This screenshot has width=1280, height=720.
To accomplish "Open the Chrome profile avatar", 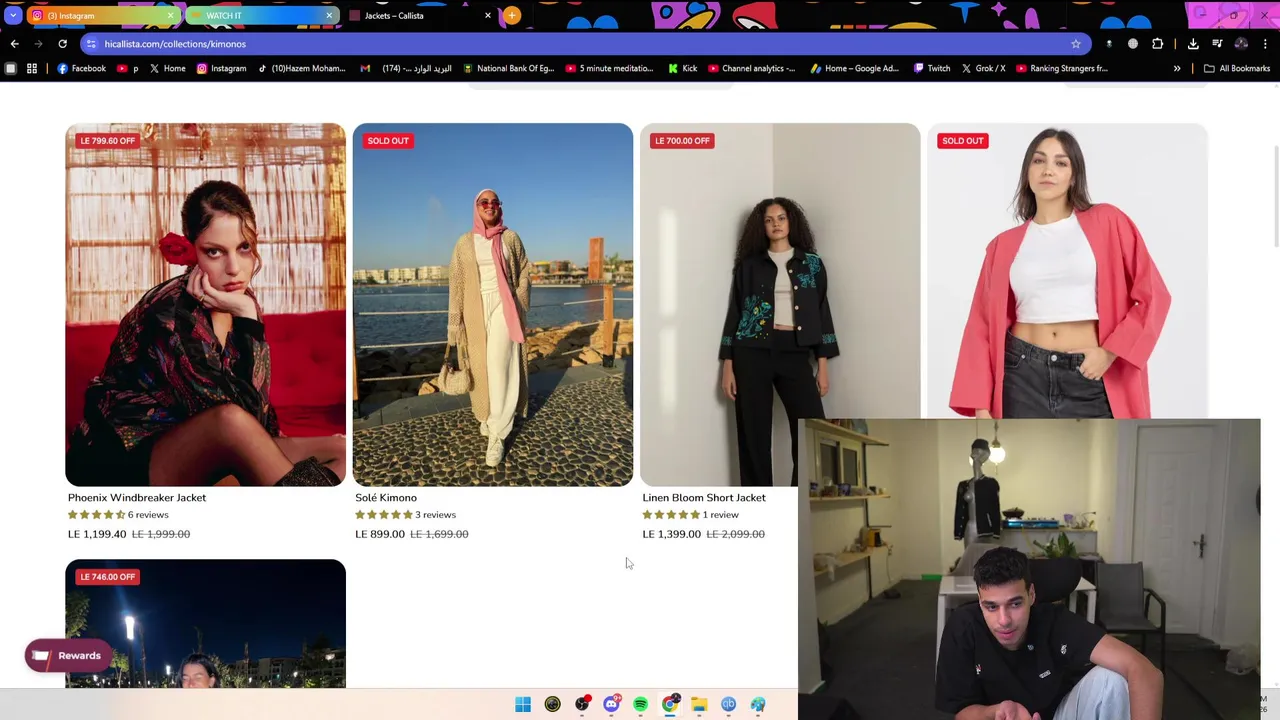I will pyautogui.click(x=1241, y=44).
